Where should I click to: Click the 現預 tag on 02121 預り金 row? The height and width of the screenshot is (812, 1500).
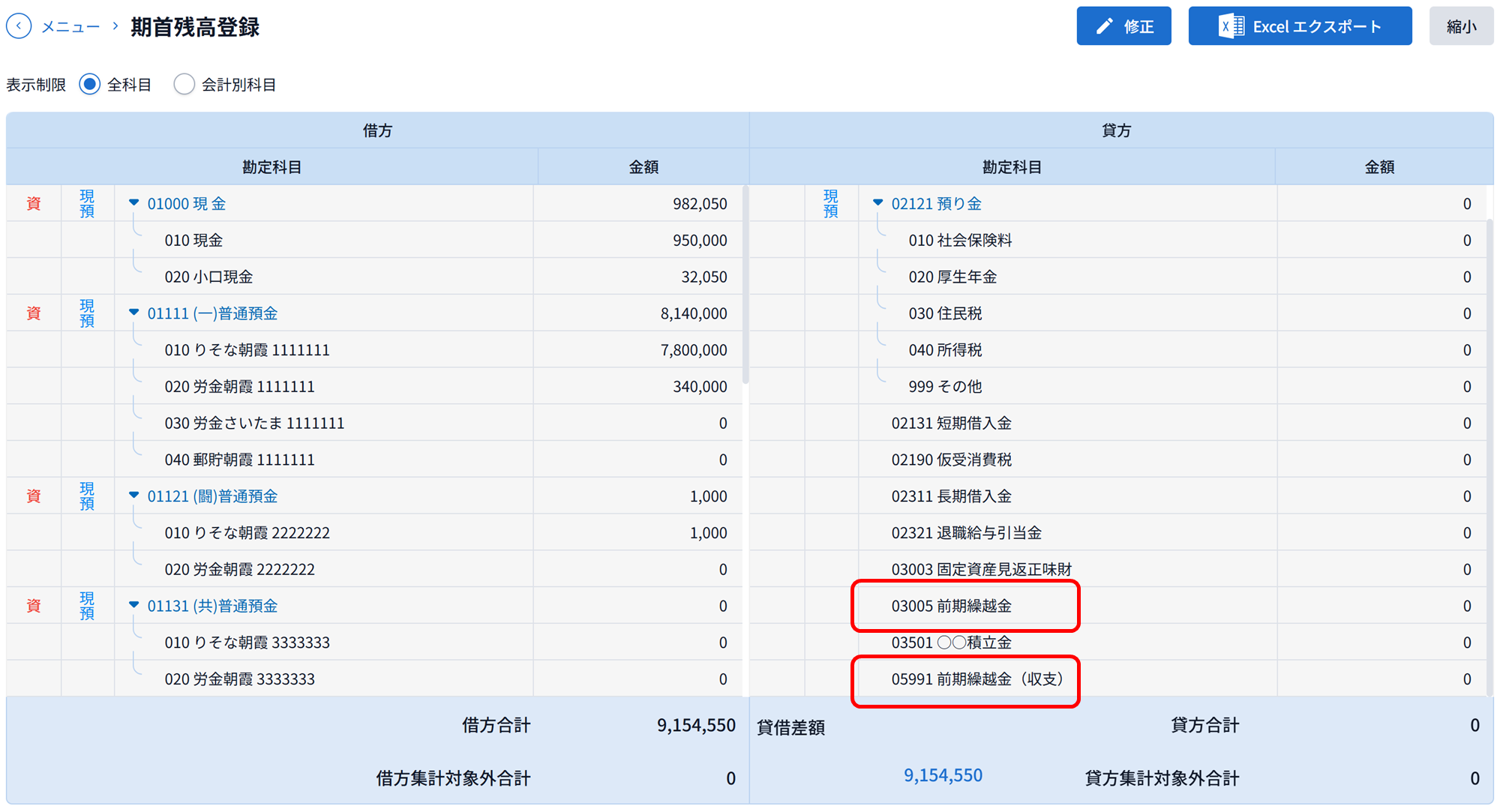[x=830, y=203]
